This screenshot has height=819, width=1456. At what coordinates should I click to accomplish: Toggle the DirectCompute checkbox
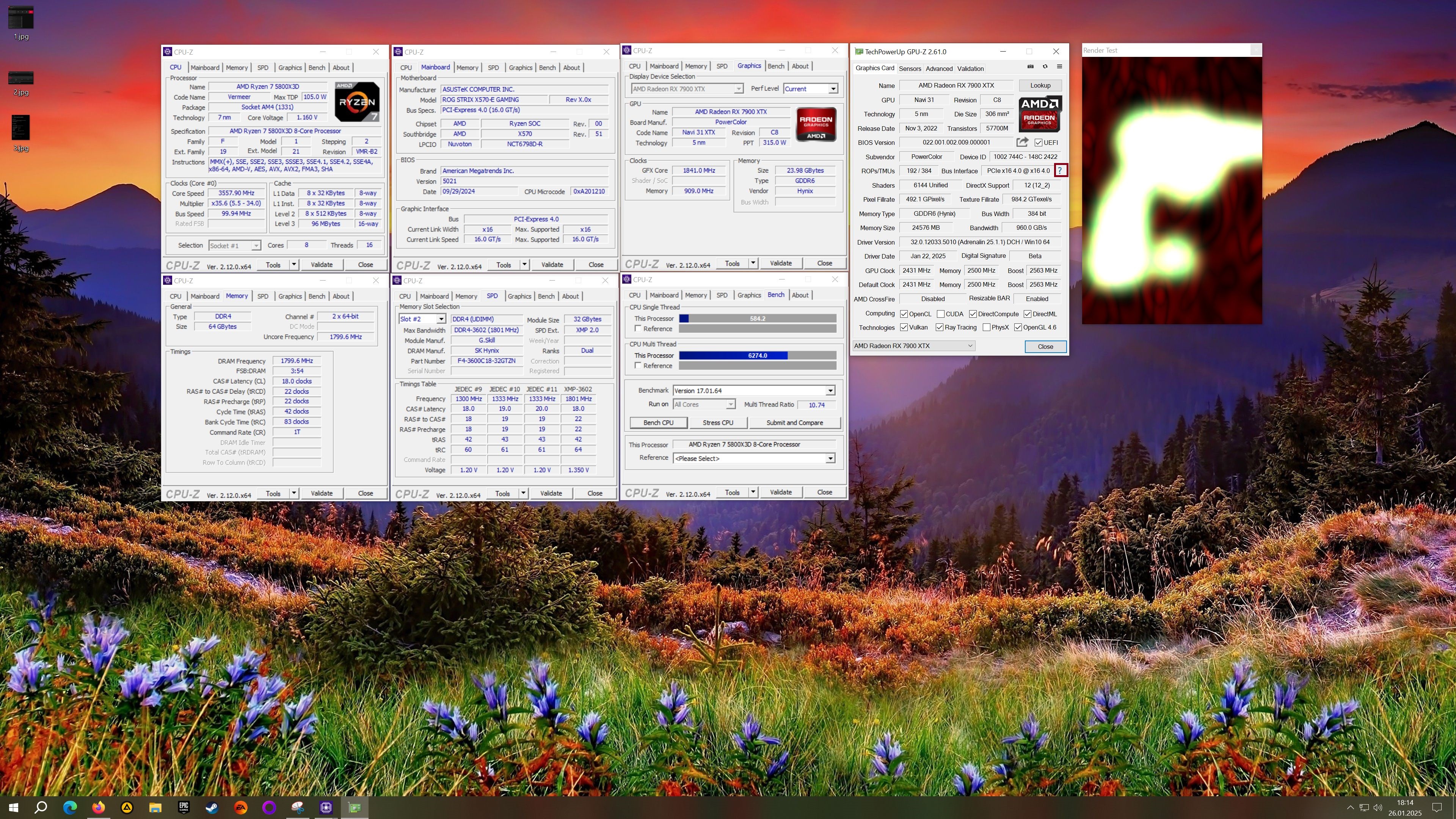click(x=973, y=314)
